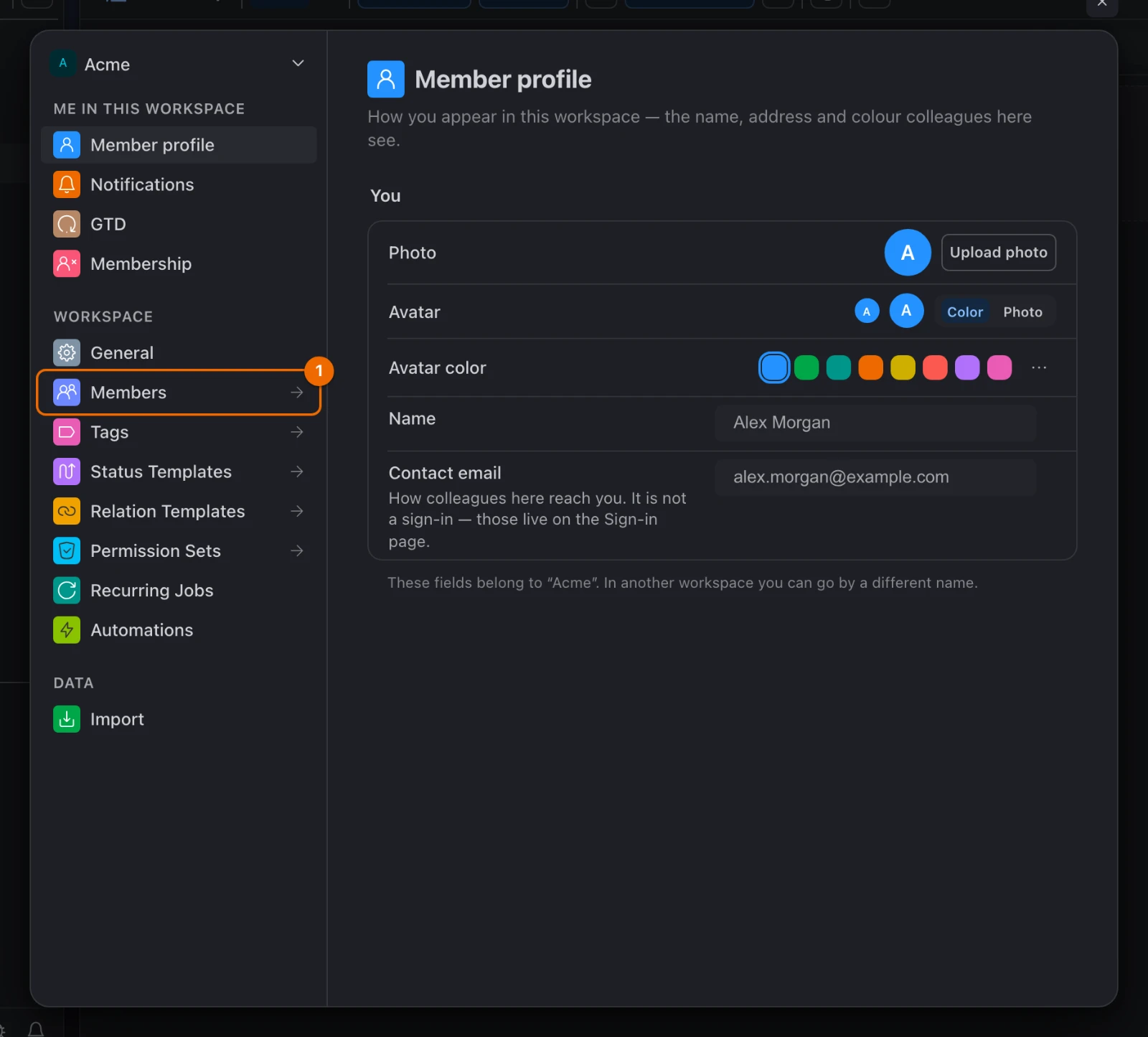Click the Contact email input field
This screenshot has width=1148, height=1037.
tap(875, 477)
